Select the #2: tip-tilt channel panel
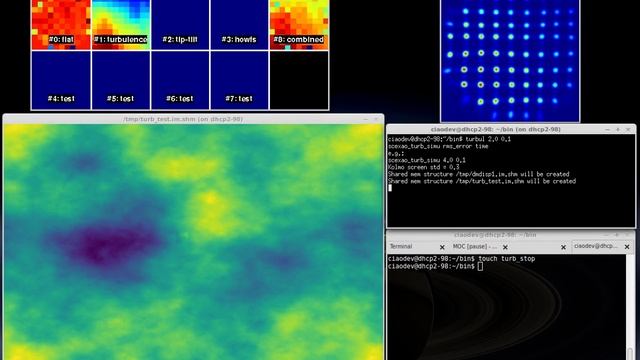640x360 pixels. [180, 24]
